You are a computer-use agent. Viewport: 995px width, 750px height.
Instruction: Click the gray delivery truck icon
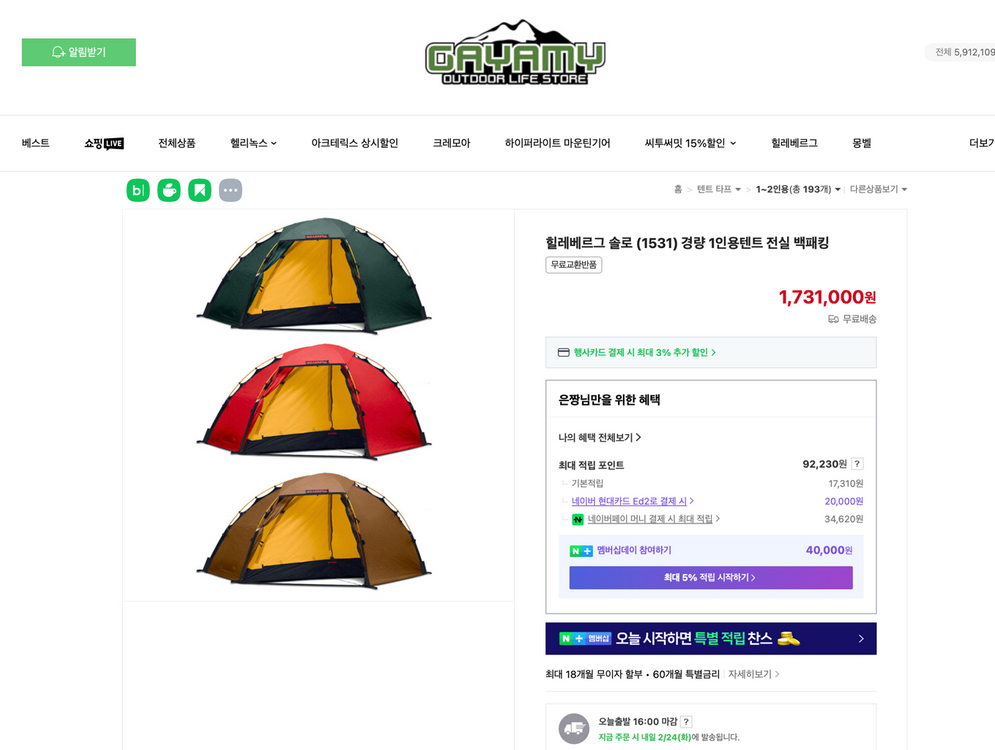pyautogui.click(x=574, y=729)
